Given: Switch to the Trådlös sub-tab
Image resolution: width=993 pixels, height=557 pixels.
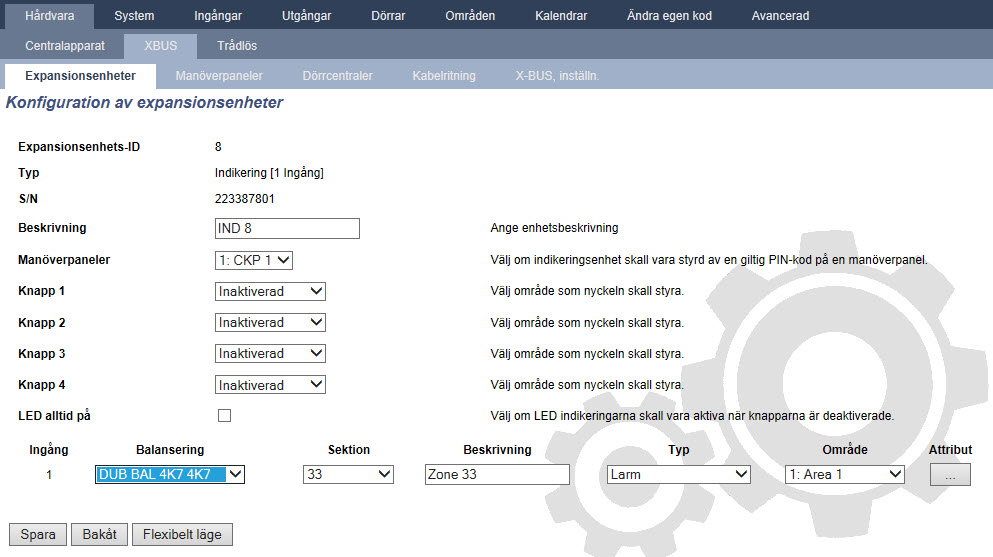Looking at the screenshot, I should 237,46.
